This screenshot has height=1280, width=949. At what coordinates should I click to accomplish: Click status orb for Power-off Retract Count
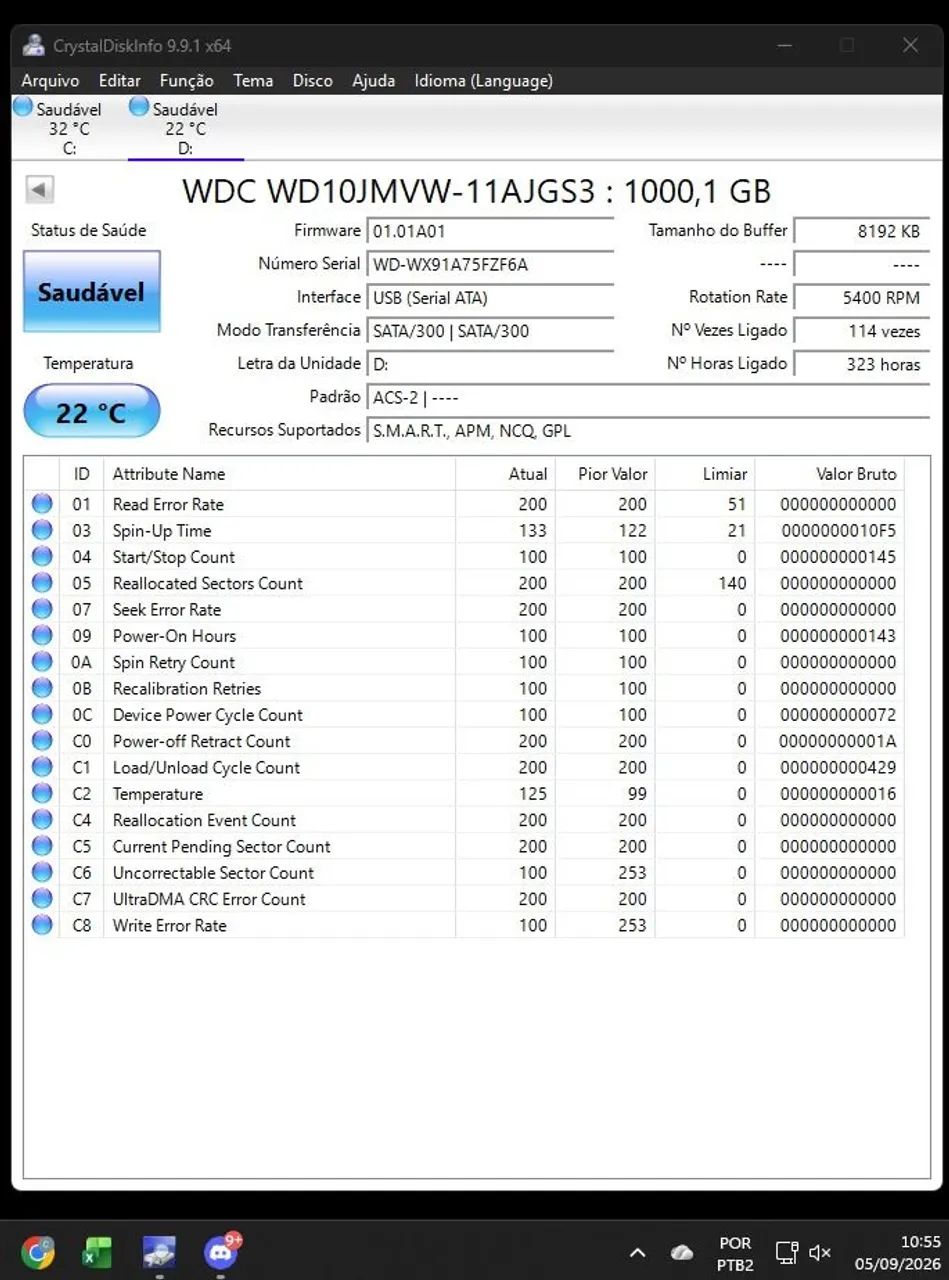(x=42, y=741)
